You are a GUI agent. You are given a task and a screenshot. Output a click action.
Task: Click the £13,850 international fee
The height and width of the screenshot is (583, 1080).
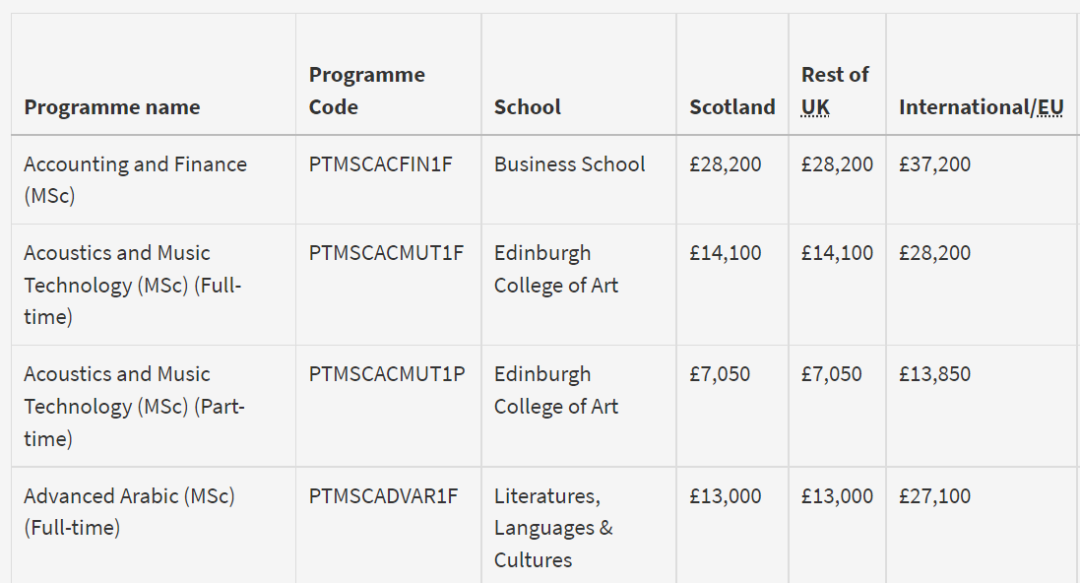pyautogui.click(x=934, y=374)
